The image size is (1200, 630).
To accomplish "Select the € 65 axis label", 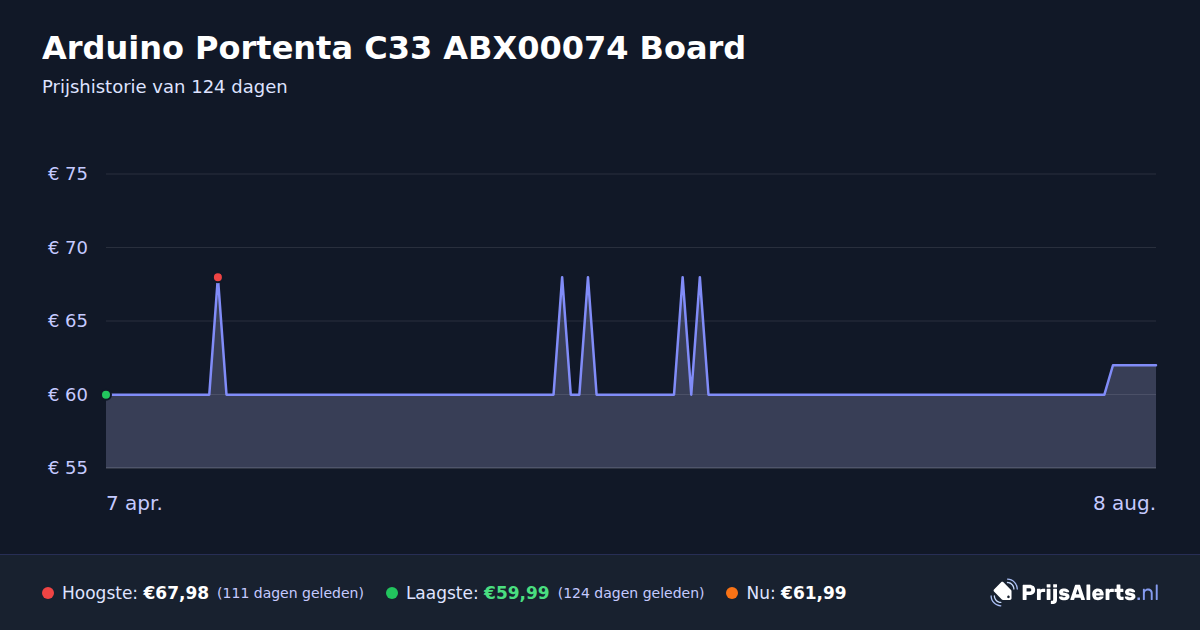I will coord(68,321).
